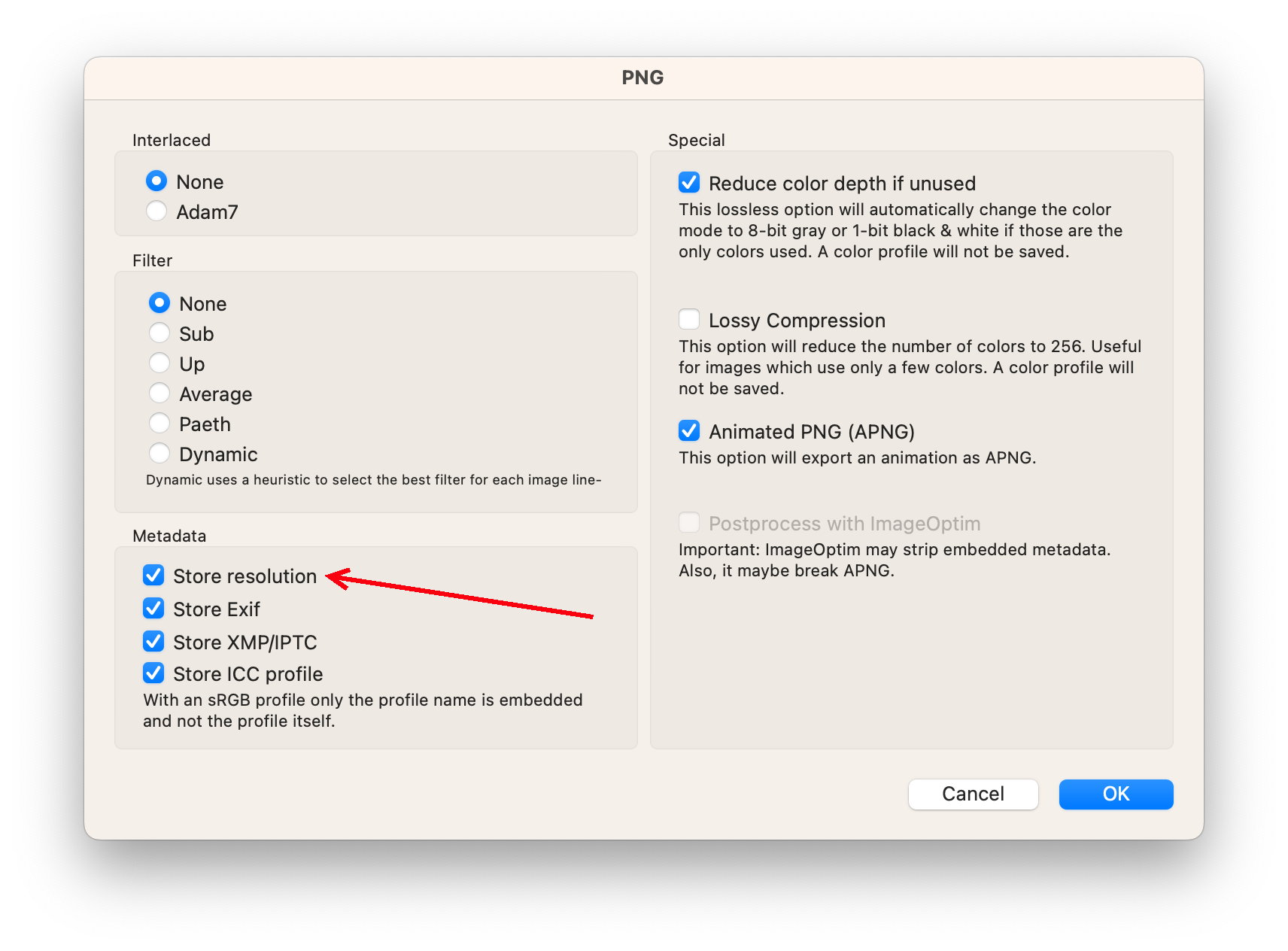
Task: Confirm PNG settings with OK
Action: tap(1116, 795)
